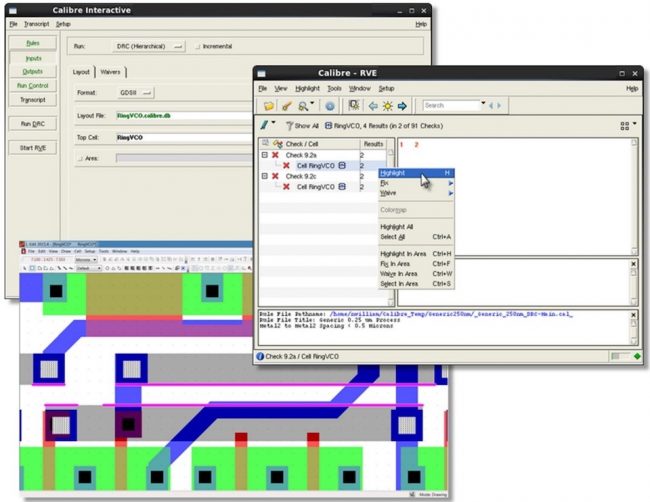Open the rule file pathname link
650x502 pixels.
[451, 314]
